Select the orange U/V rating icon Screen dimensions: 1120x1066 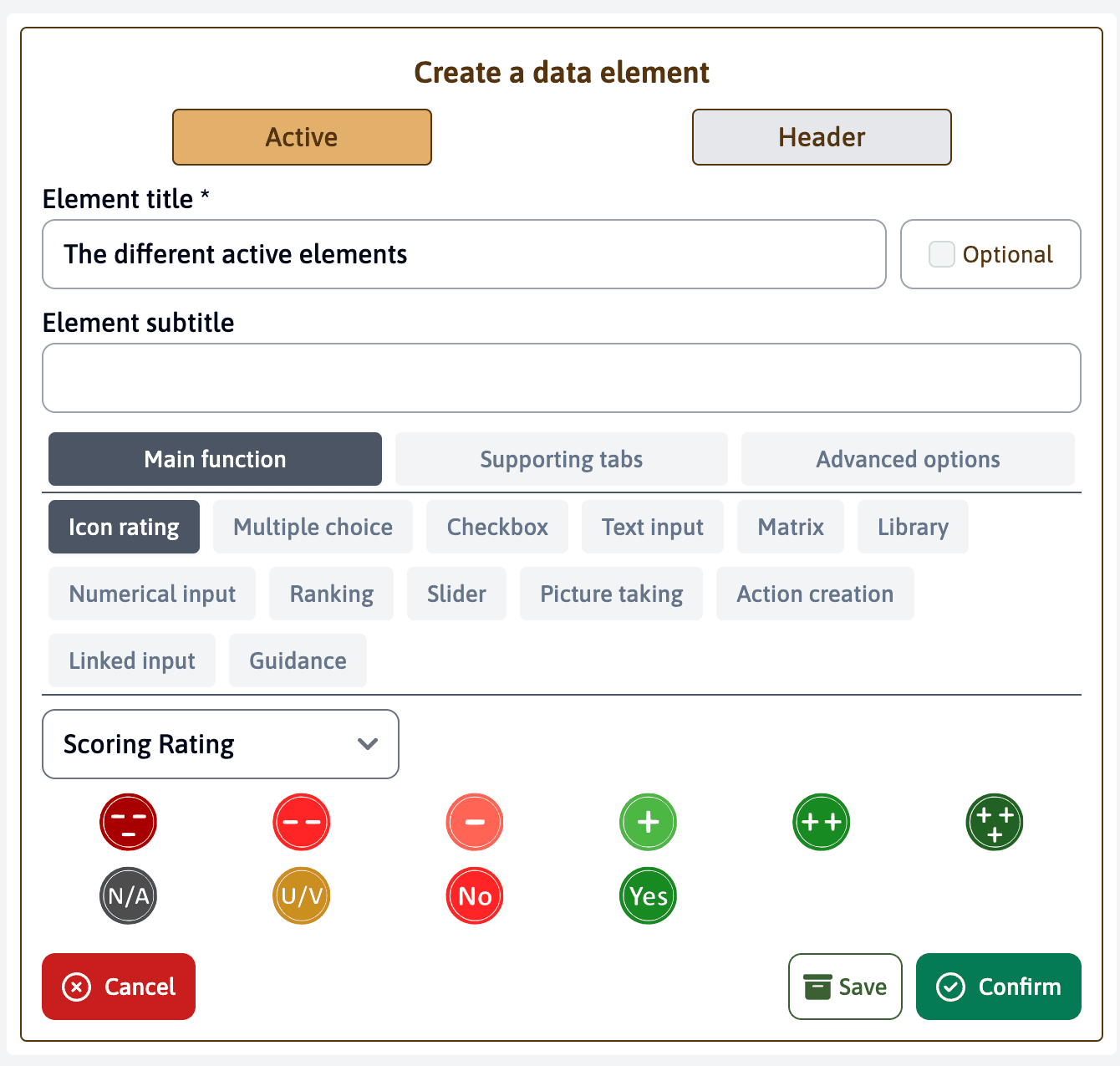click(302, 895)
